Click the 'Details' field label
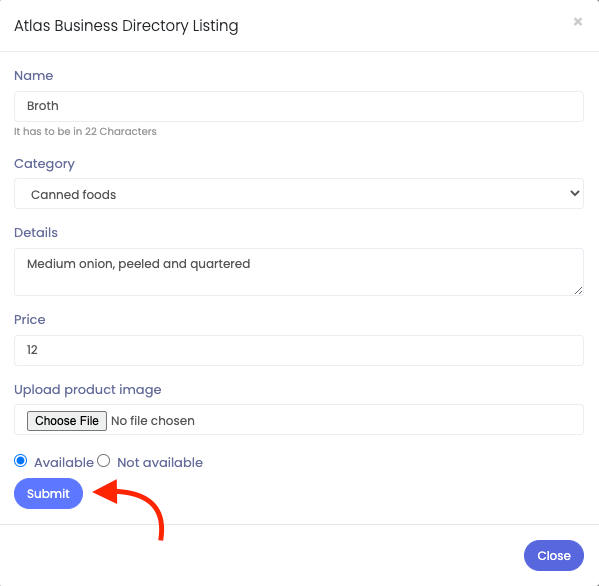 coord(36,232)
